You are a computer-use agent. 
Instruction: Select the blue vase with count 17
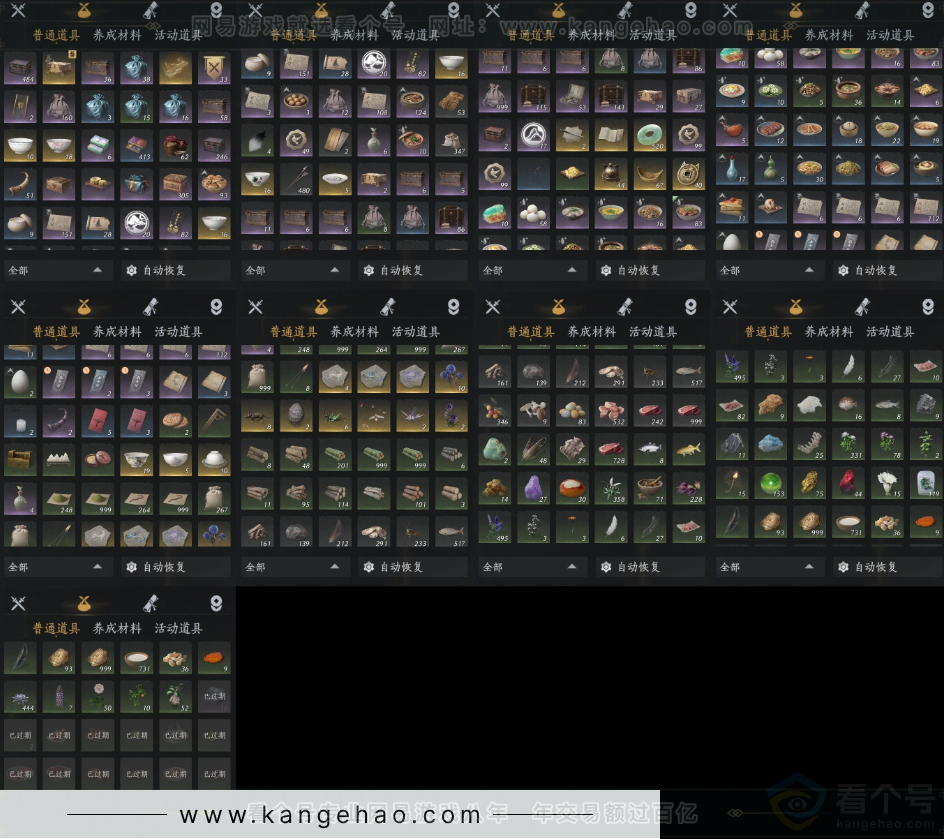tap(732, 169)
